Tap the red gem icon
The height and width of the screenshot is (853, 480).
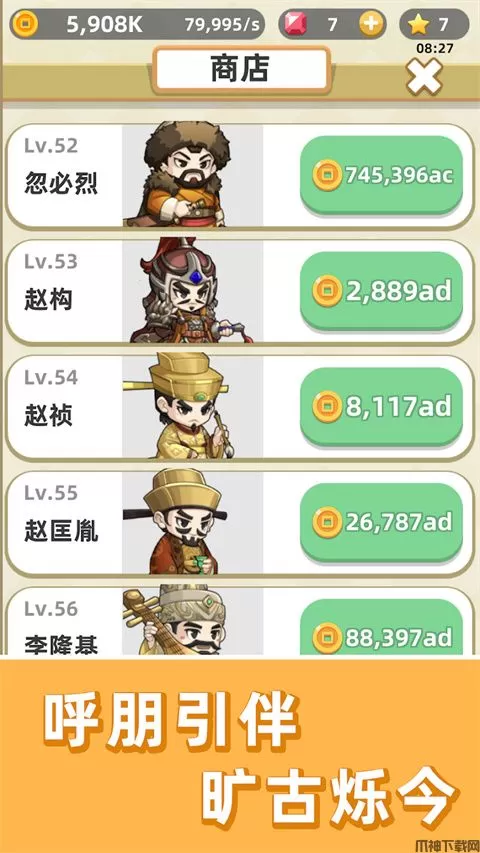coord(297,24)
